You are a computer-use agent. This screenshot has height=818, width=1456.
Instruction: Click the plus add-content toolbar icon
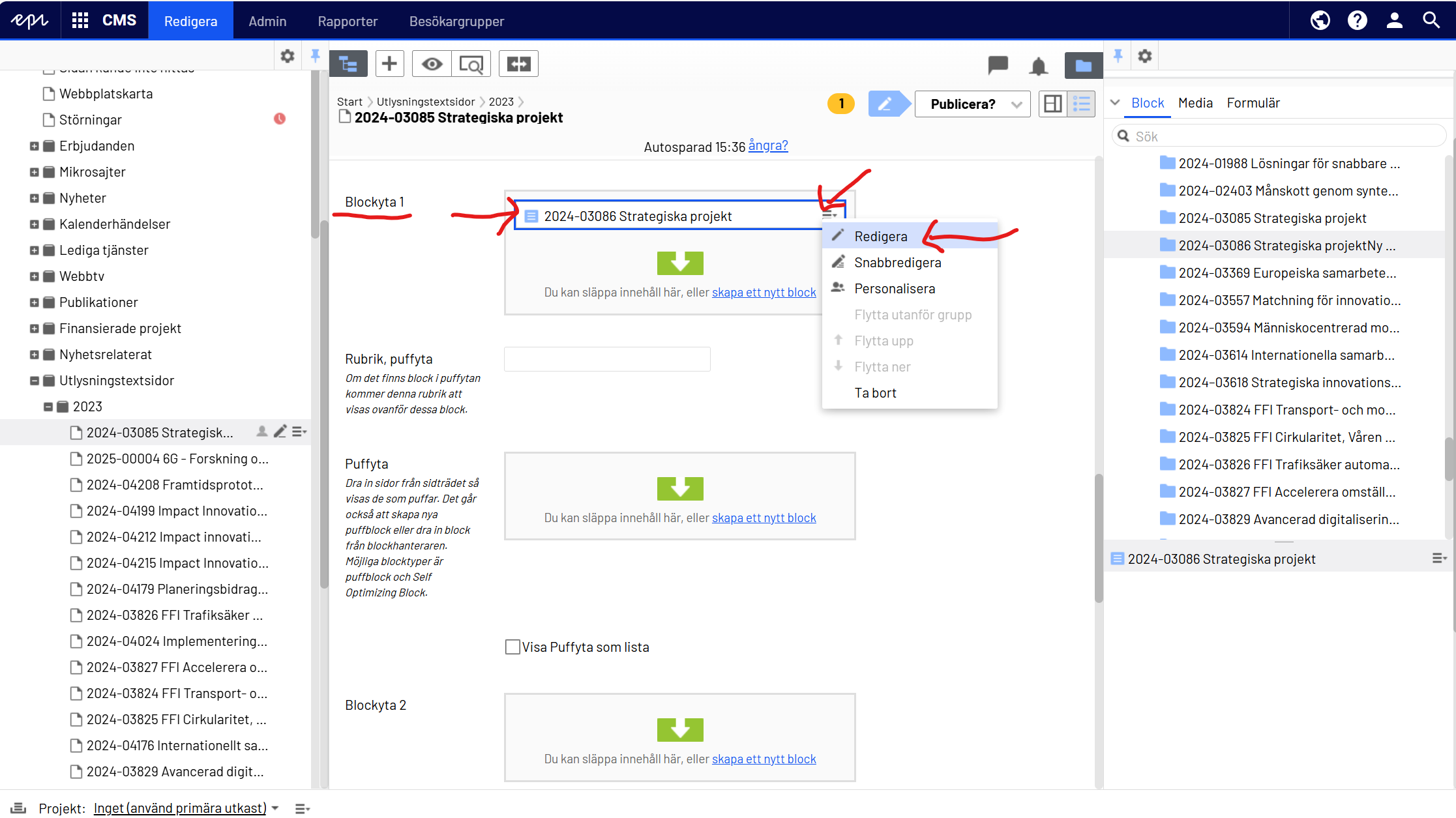click(389, 64)
